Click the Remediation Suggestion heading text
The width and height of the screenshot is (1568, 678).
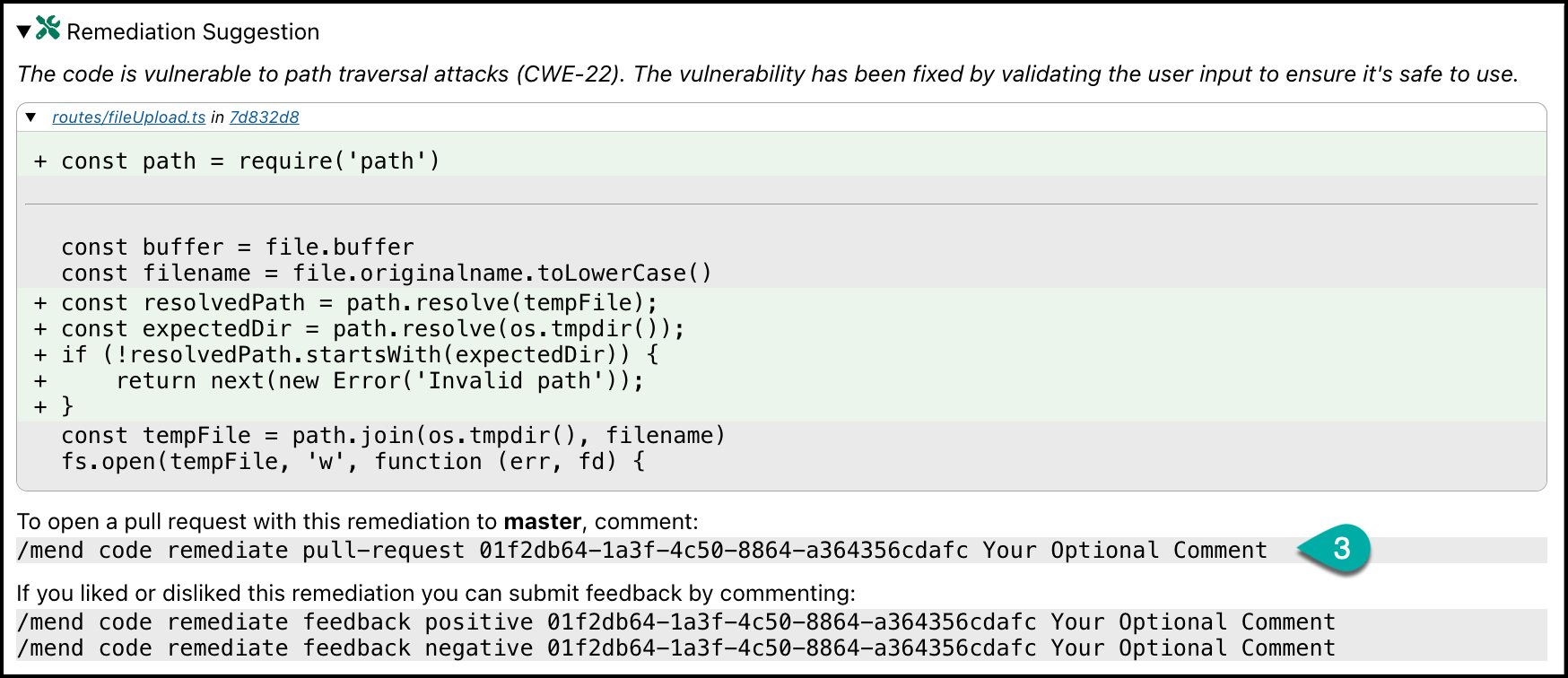(193, 32)
